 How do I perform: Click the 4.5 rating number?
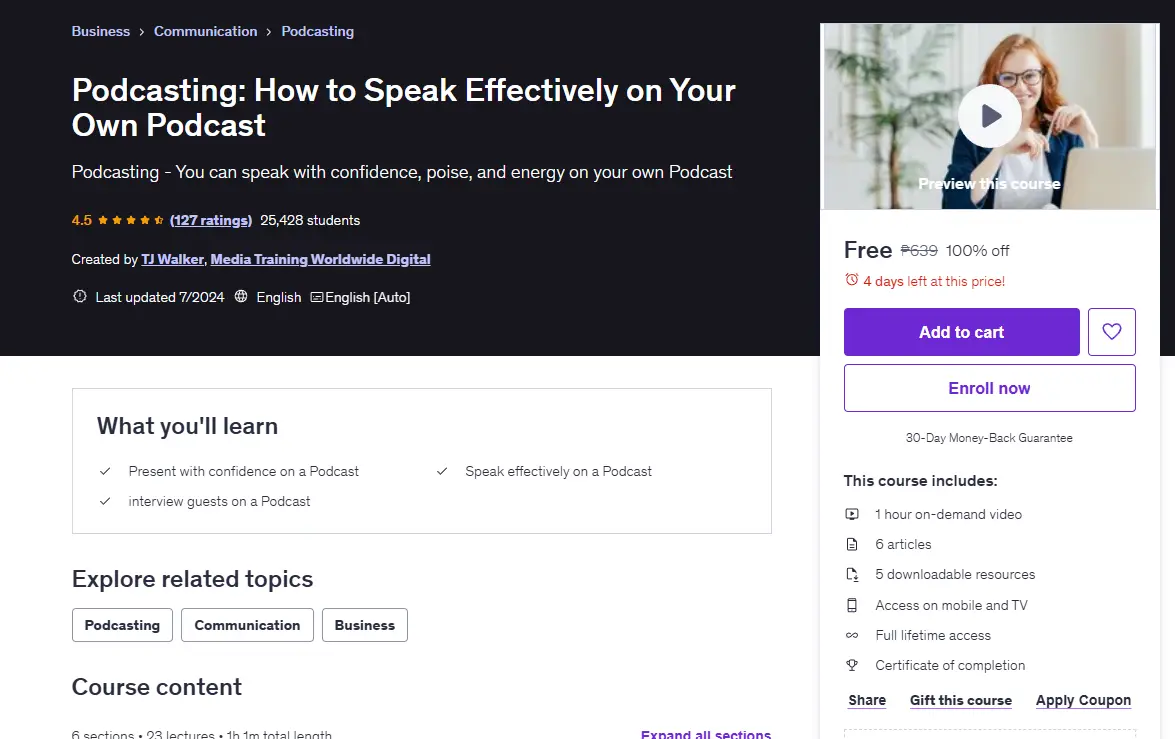click(82, 220)
